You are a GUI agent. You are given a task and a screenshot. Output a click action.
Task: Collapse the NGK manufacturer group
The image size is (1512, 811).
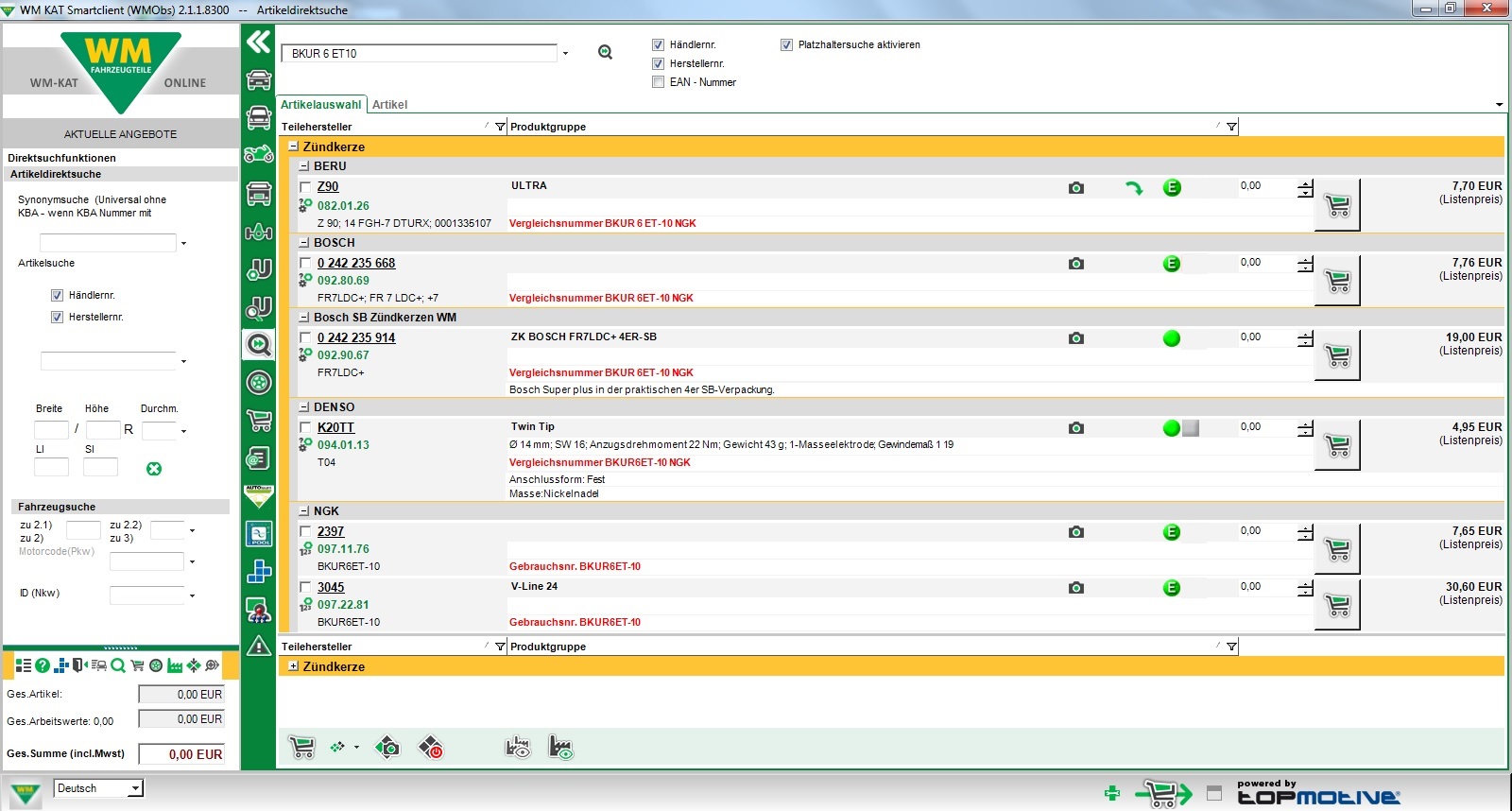coord(304,511)
